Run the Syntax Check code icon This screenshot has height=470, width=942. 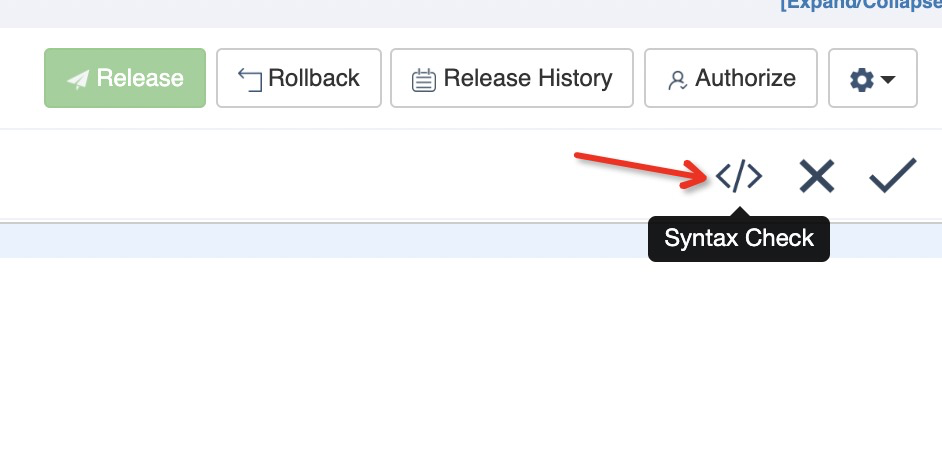pos(739,176)
